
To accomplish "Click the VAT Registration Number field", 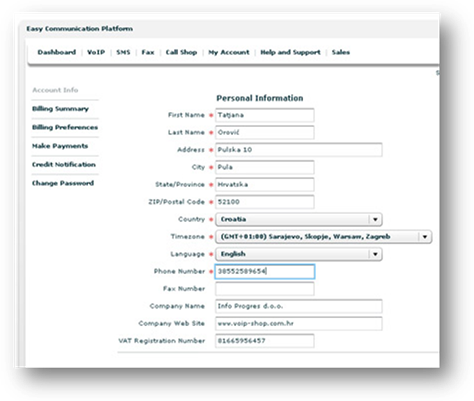I will coord(265,341).
